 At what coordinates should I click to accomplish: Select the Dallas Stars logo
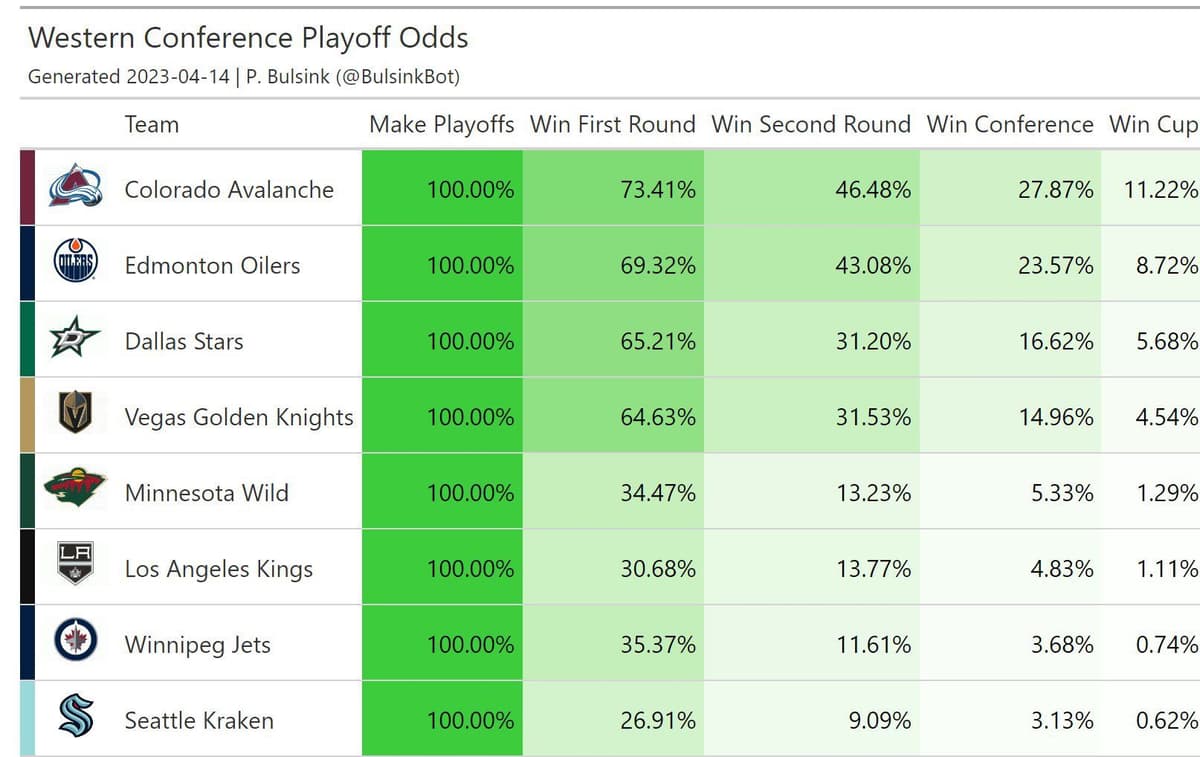[x=75, y=340]
